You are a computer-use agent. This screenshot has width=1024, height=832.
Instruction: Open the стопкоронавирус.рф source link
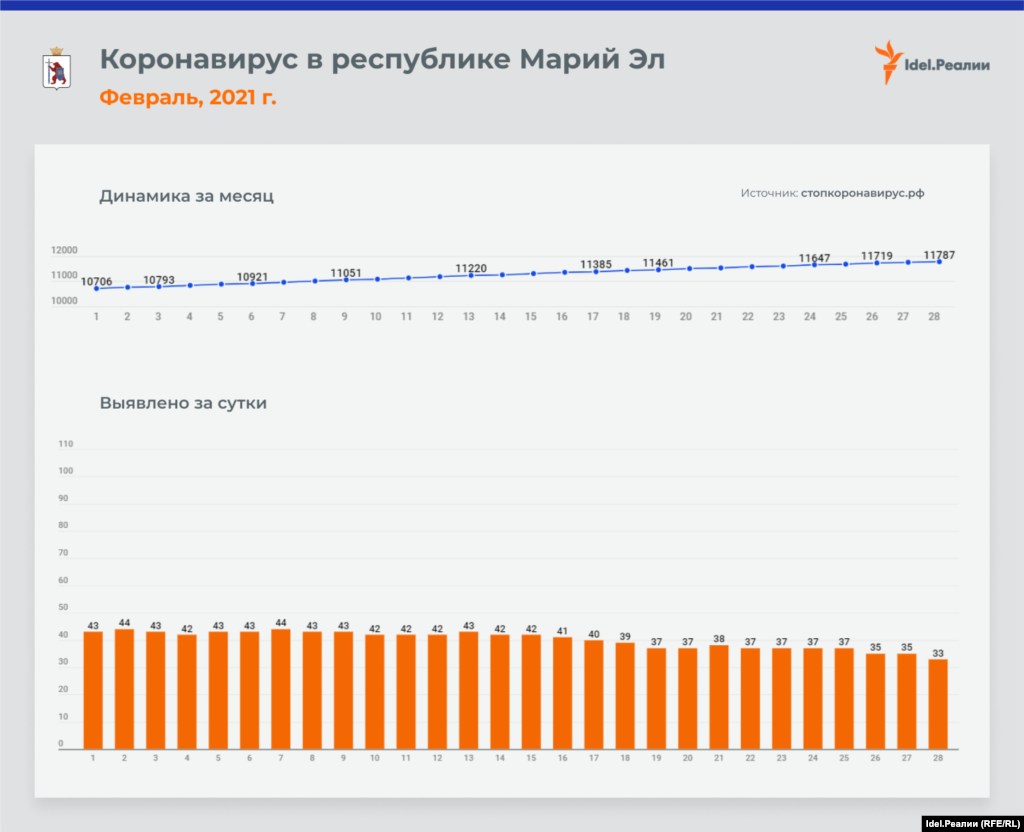[862, 193]
